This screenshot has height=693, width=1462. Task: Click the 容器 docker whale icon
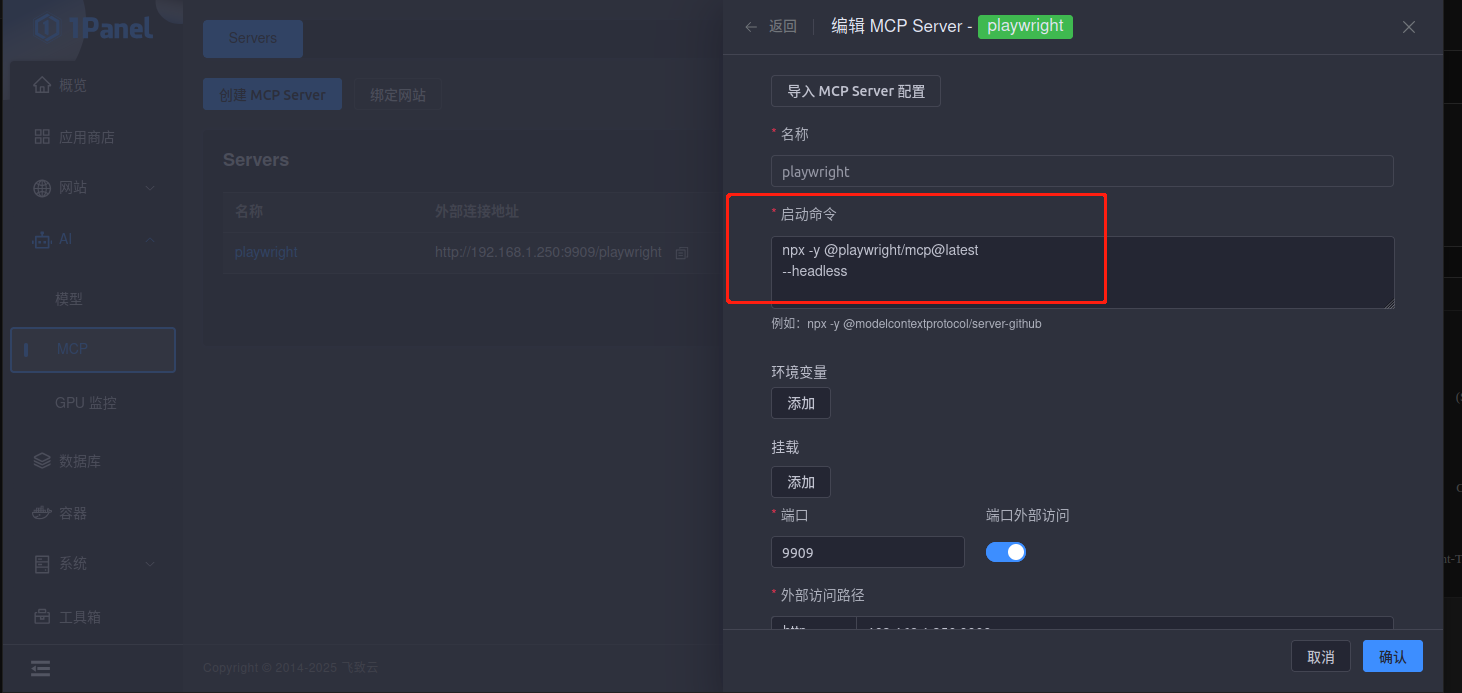point(42,513)
